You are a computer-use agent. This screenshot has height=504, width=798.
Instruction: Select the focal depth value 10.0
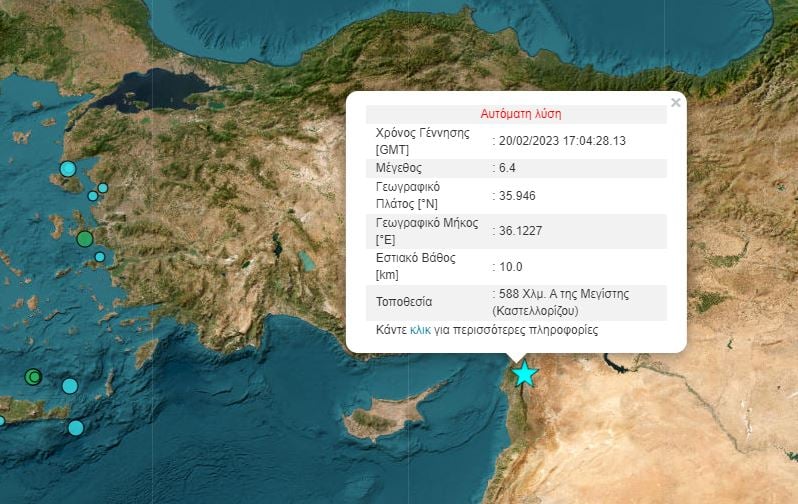coord(510,267)
